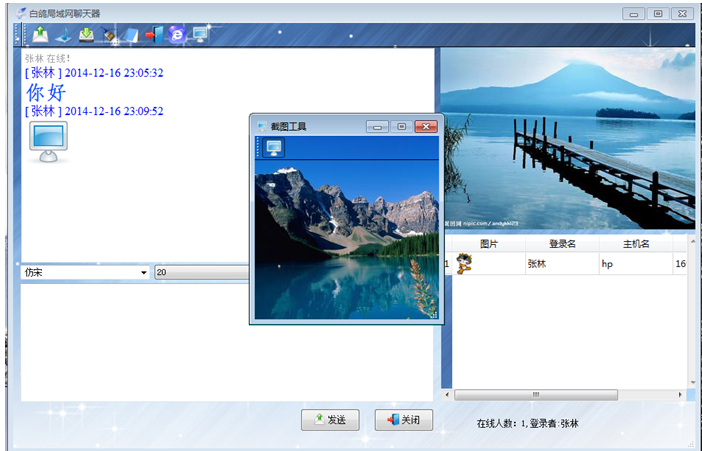This screenshot has width=702, height=451.
Task: Click the monitor icon in 截图工具 window toolbar
Action: click(274, 147)
